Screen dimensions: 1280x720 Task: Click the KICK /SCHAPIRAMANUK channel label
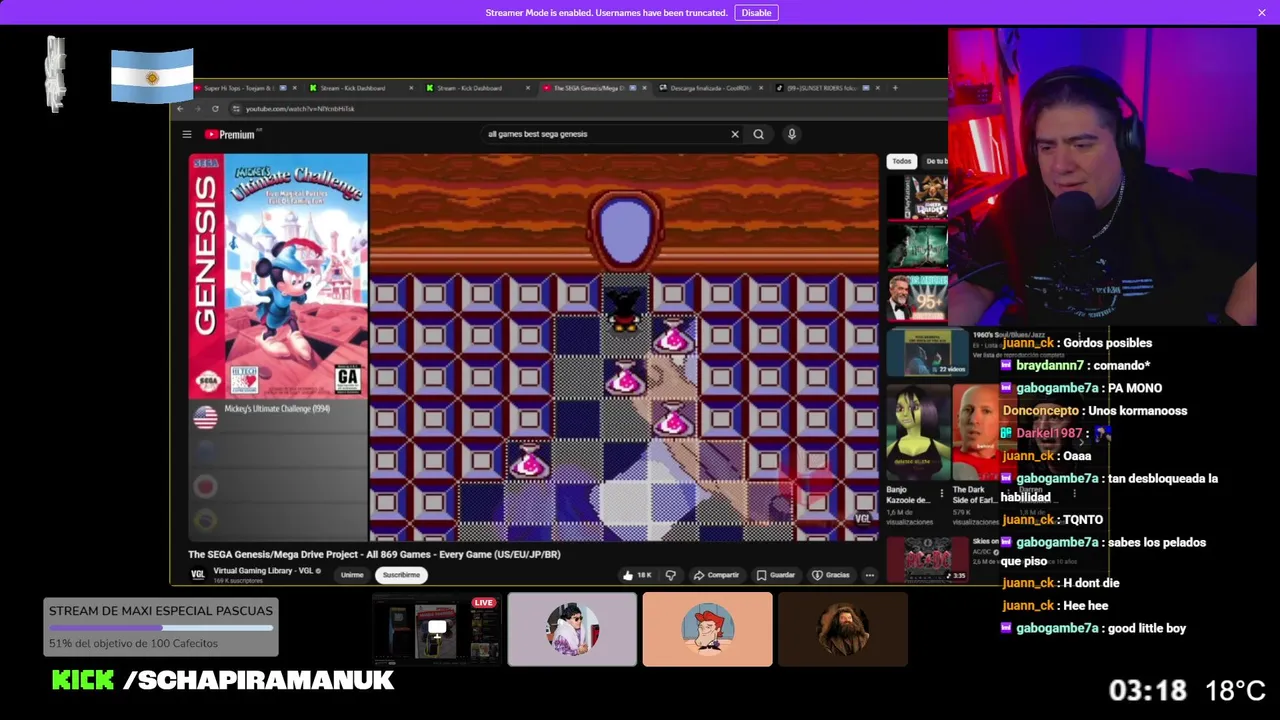pos(223,680)
